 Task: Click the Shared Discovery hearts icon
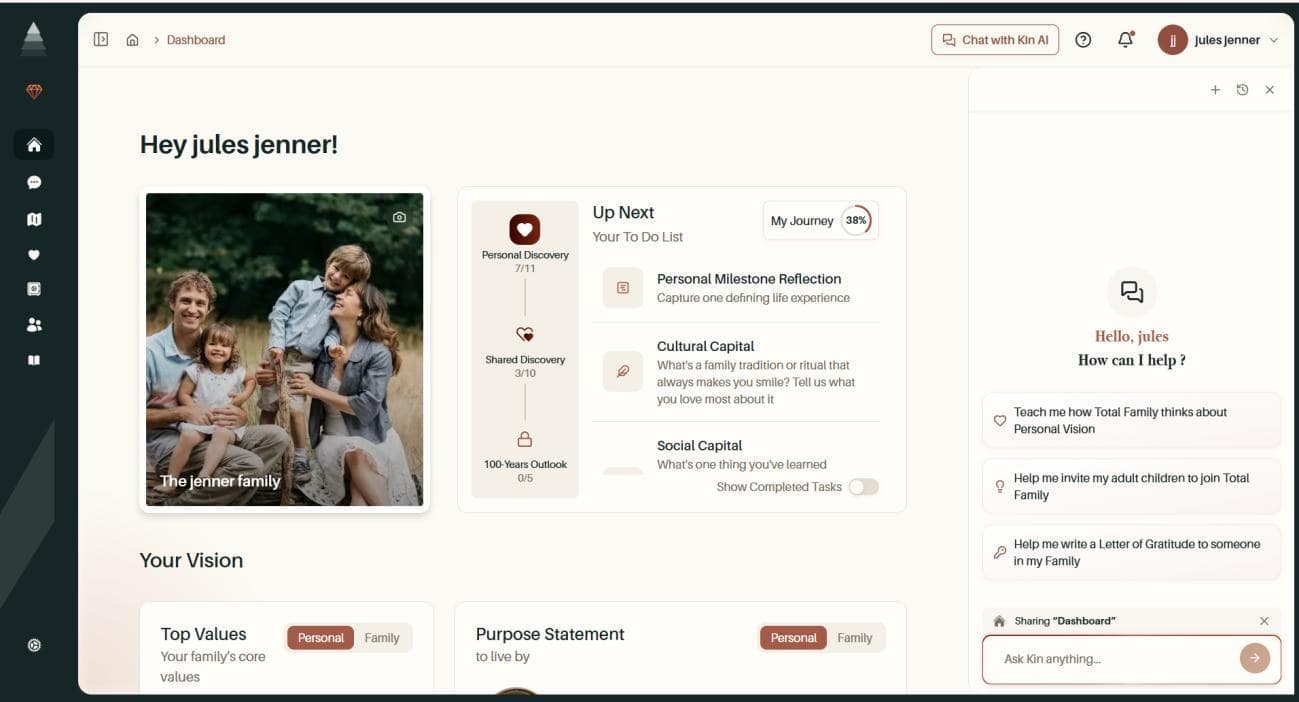pos(525,335)
